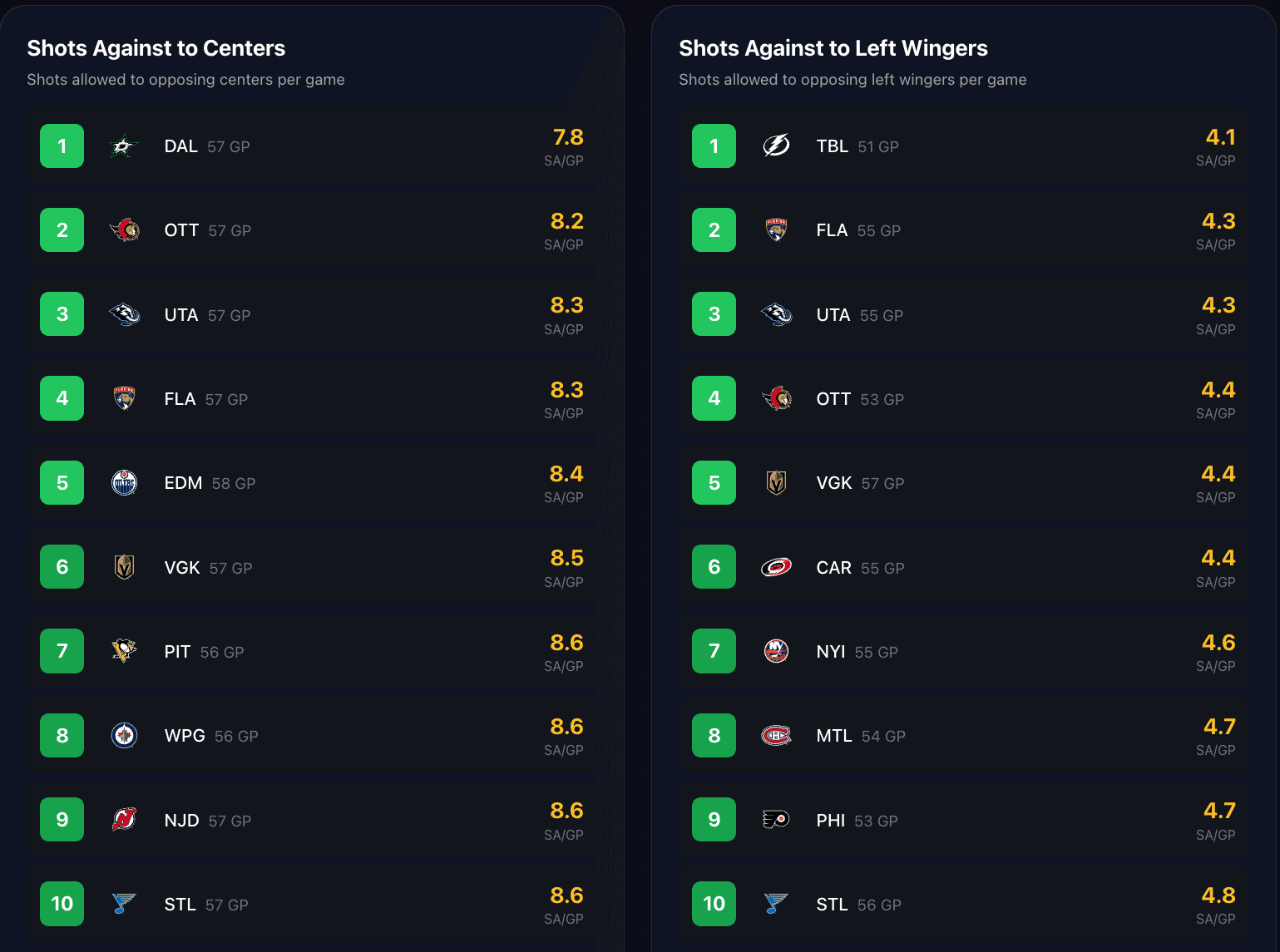Open the DAL team name in Centers
Viewport: 1280px width, 952px height.
coord(180,146)
